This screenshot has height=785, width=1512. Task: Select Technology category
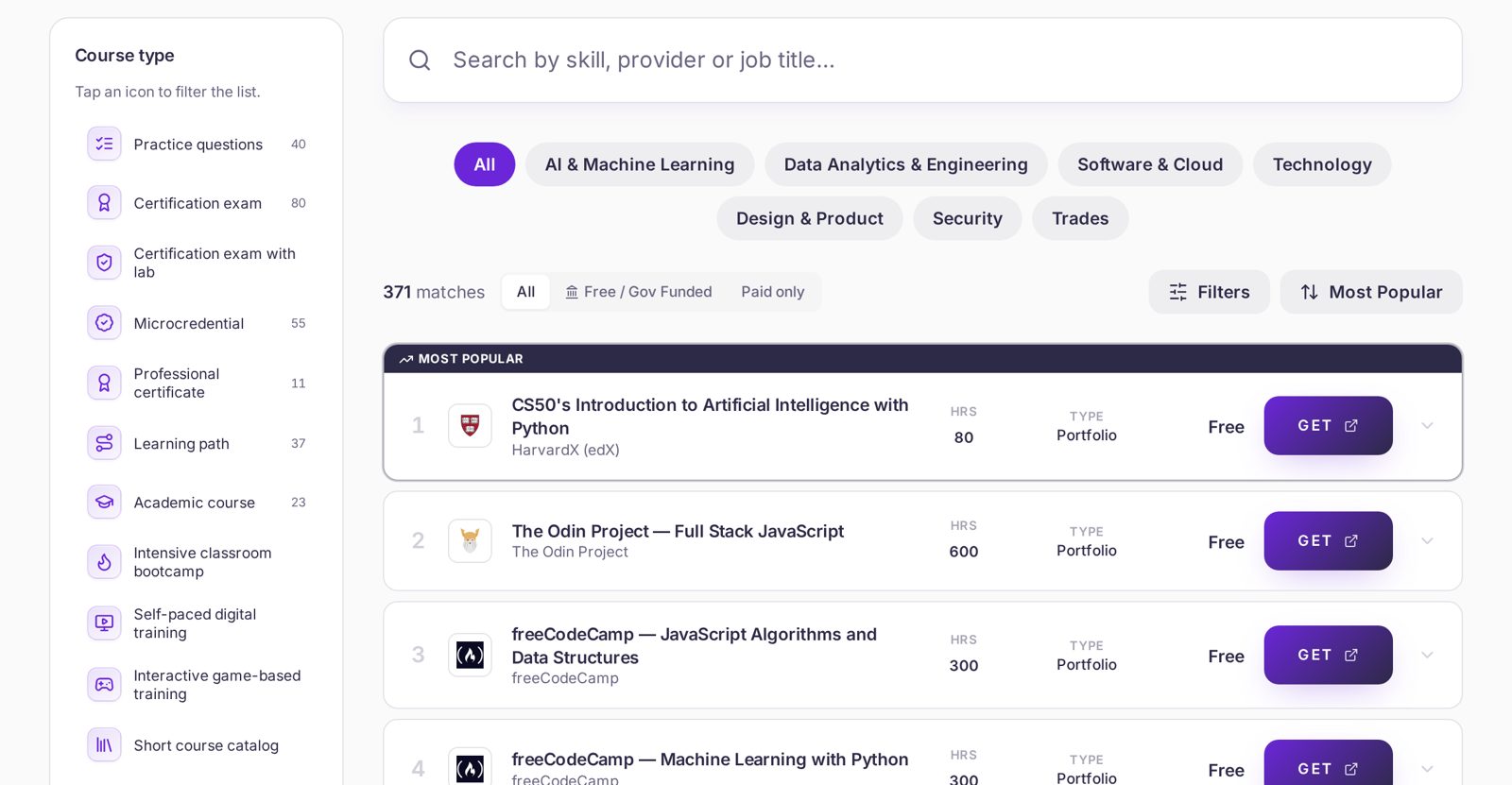[x=1322, y=164]
